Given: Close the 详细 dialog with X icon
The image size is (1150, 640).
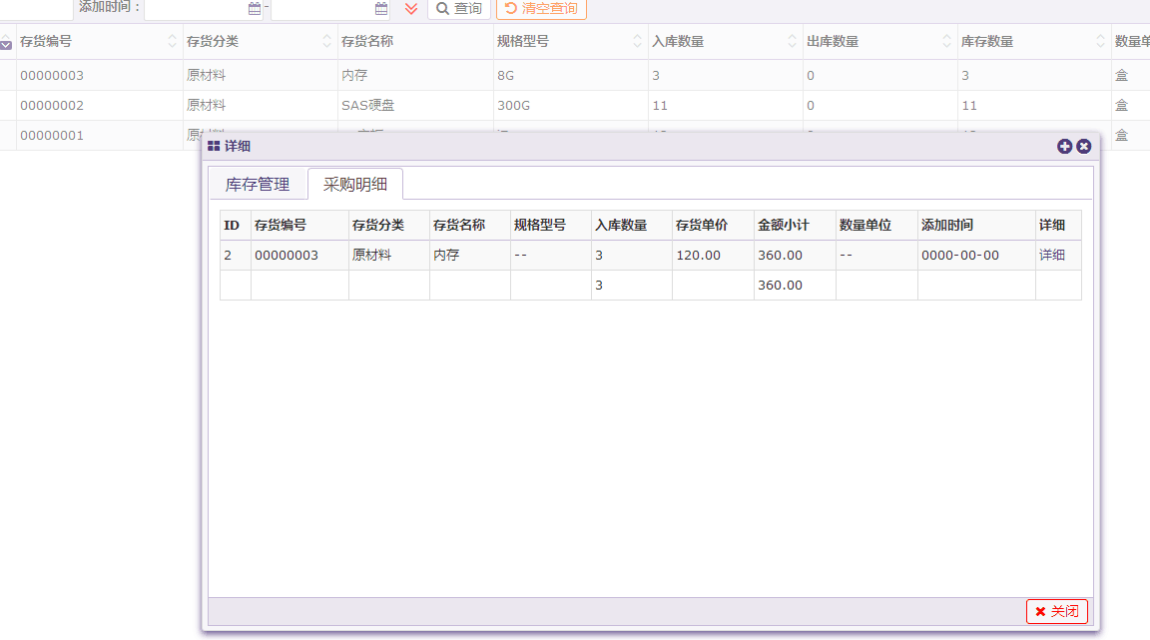Looking at the screenshot, I should (1084, 146).
